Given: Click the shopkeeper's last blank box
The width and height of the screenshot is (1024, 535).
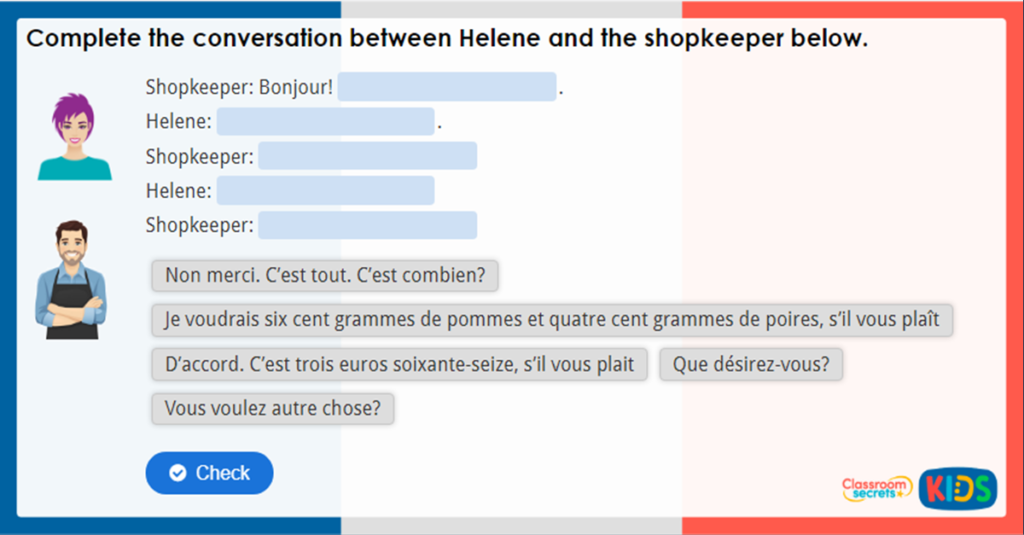Looking at the screenshot, I should (x=367, y=225).
